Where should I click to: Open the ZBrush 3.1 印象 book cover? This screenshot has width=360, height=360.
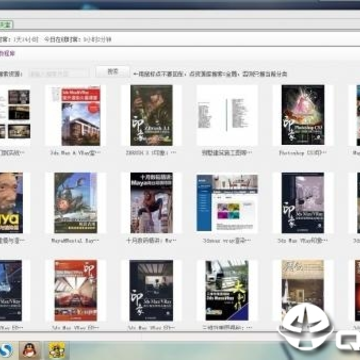[151, 115]
